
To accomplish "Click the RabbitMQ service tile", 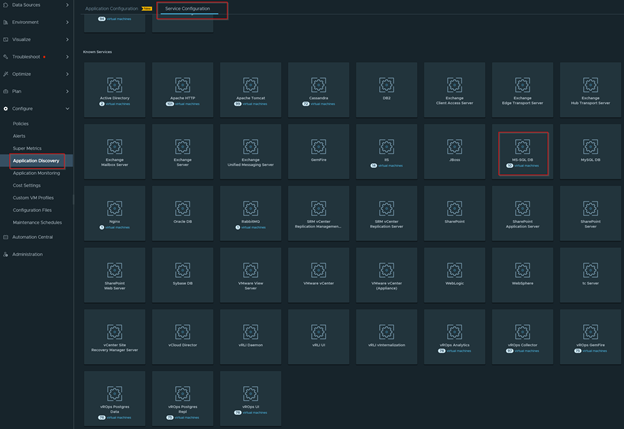I will click(x=250, y=213).
